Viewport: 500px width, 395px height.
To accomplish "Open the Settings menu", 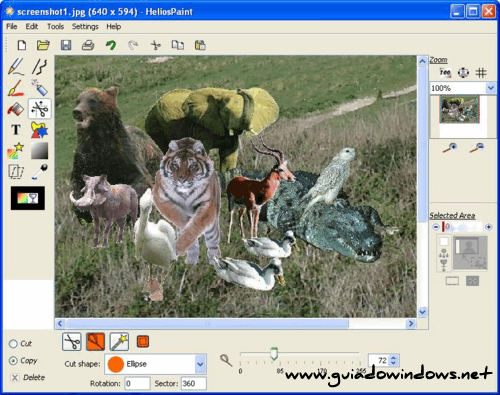I will click(x=85, y=27).
